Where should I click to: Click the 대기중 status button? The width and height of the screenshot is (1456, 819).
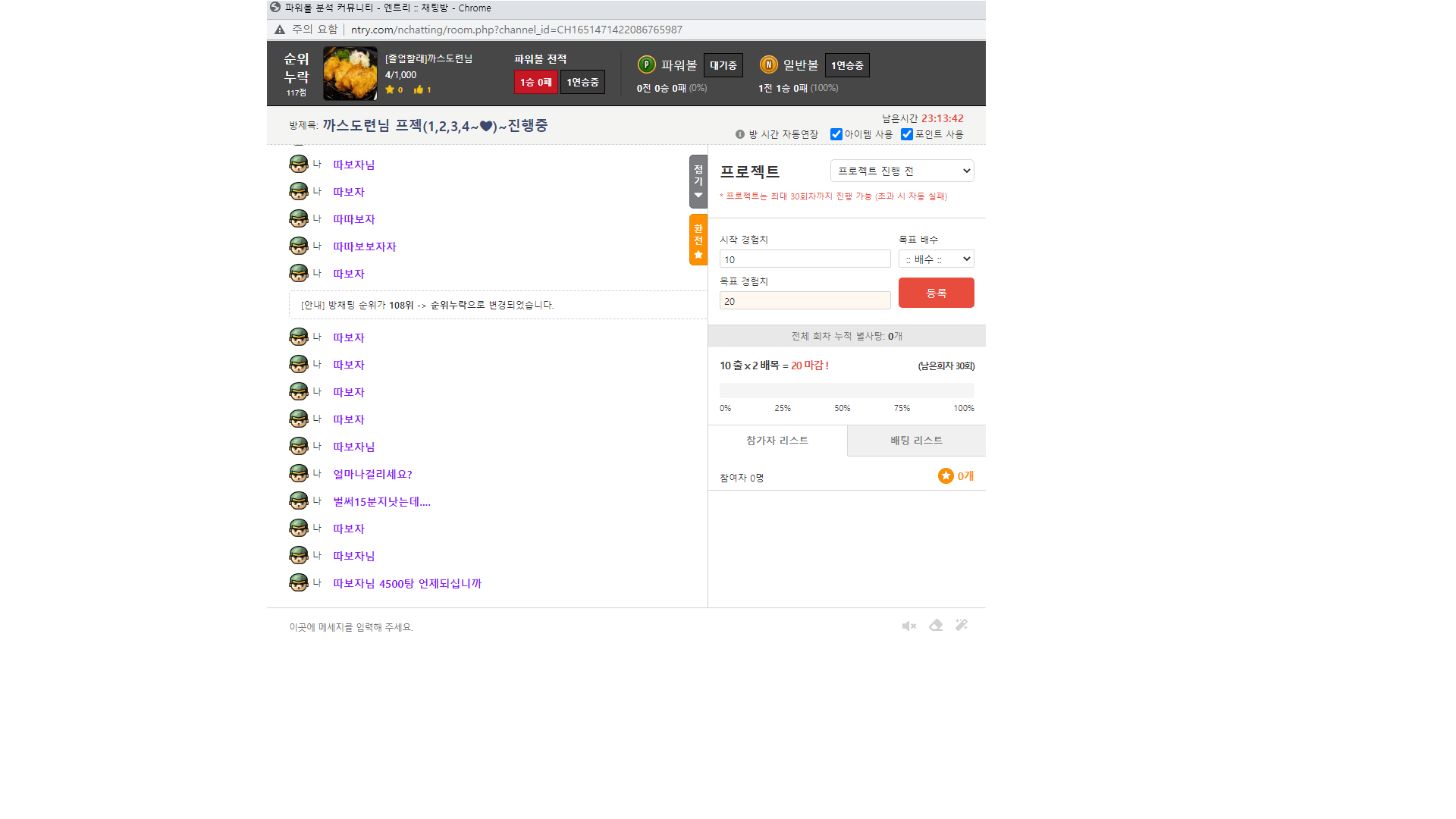tap(723, 65)
